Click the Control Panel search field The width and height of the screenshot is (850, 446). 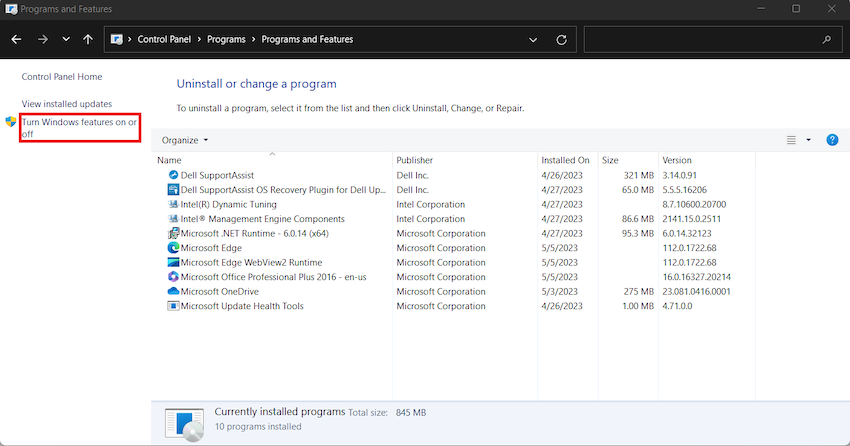[702, 40]
